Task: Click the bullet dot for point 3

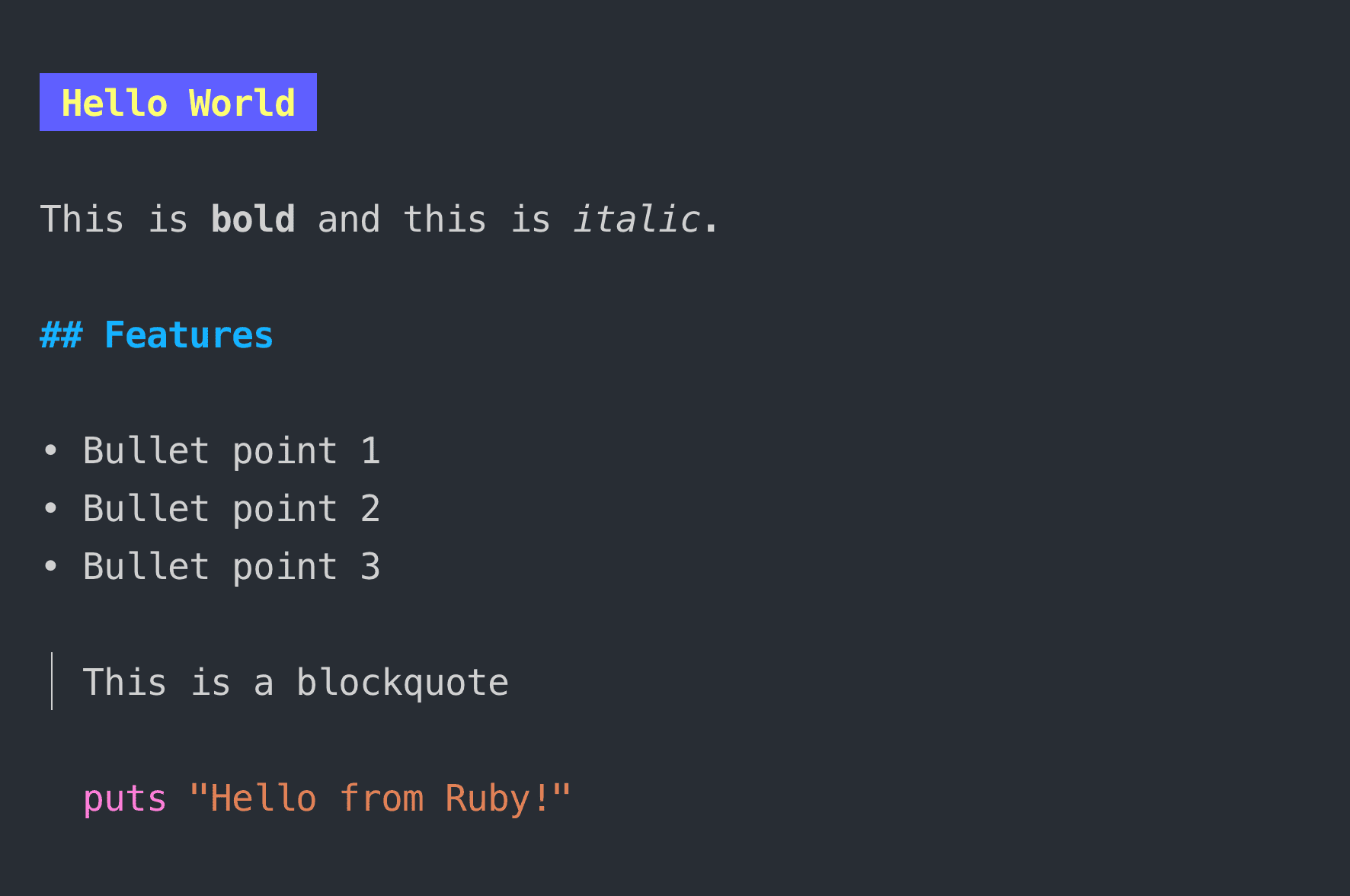Action: tap(51, 567)
